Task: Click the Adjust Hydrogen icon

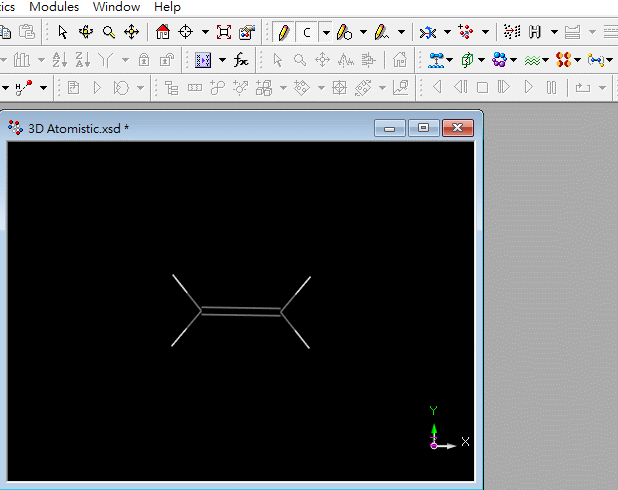Action: (x=536, y=32)
